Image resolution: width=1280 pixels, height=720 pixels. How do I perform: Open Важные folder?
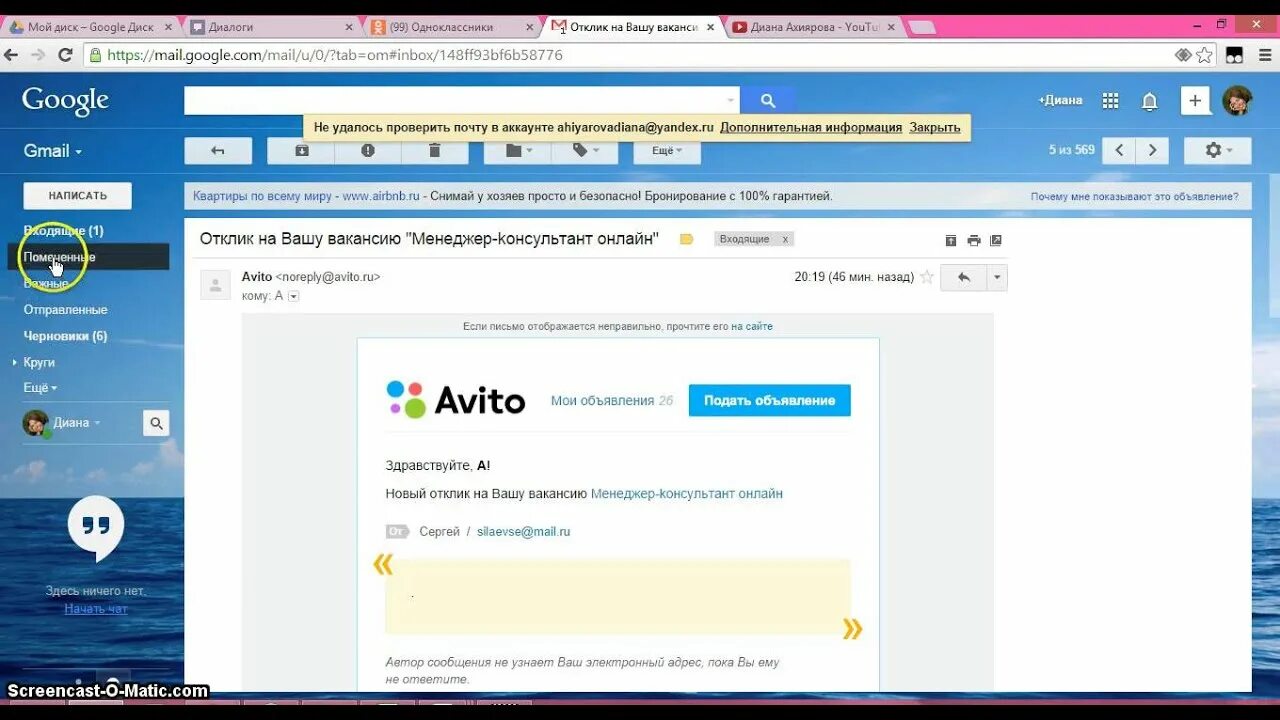(46, 283)
